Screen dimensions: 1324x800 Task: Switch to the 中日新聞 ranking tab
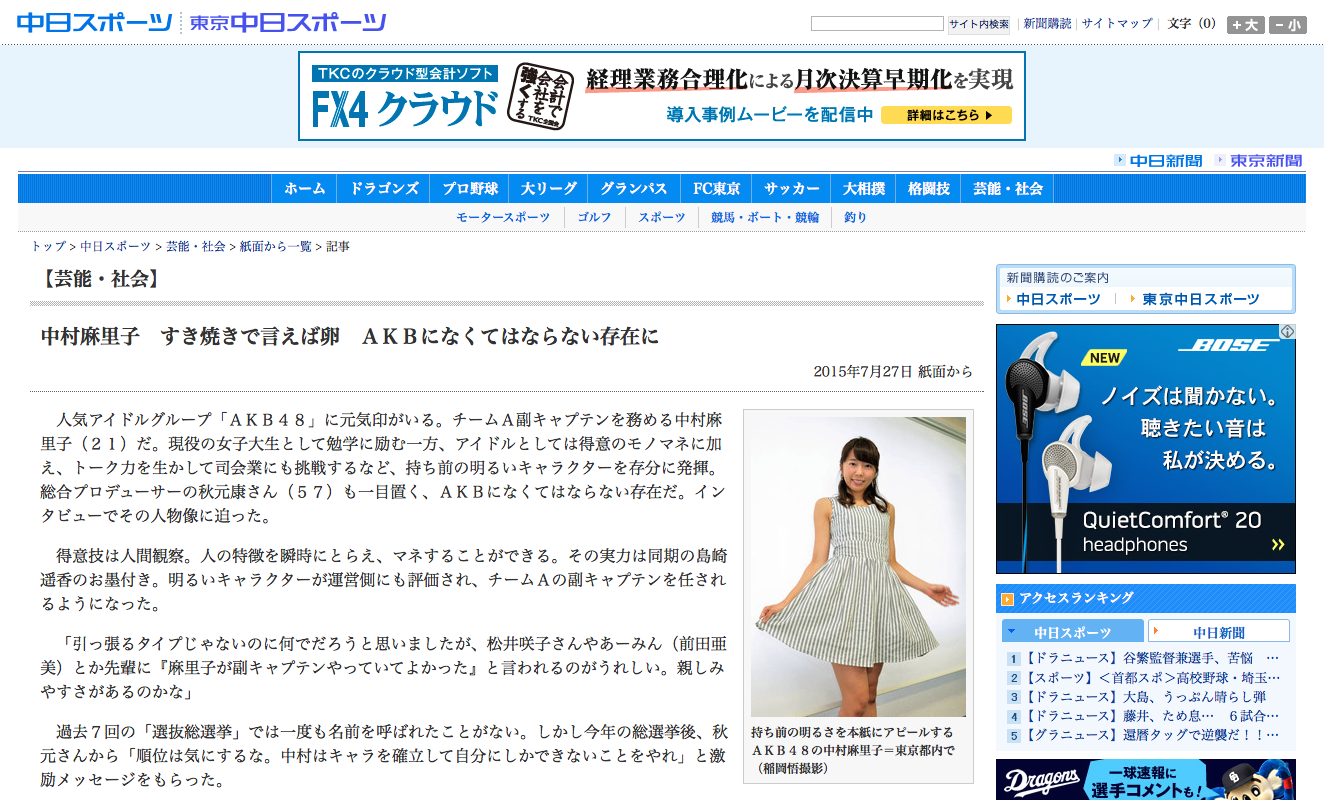click(x=1219, y=630)
